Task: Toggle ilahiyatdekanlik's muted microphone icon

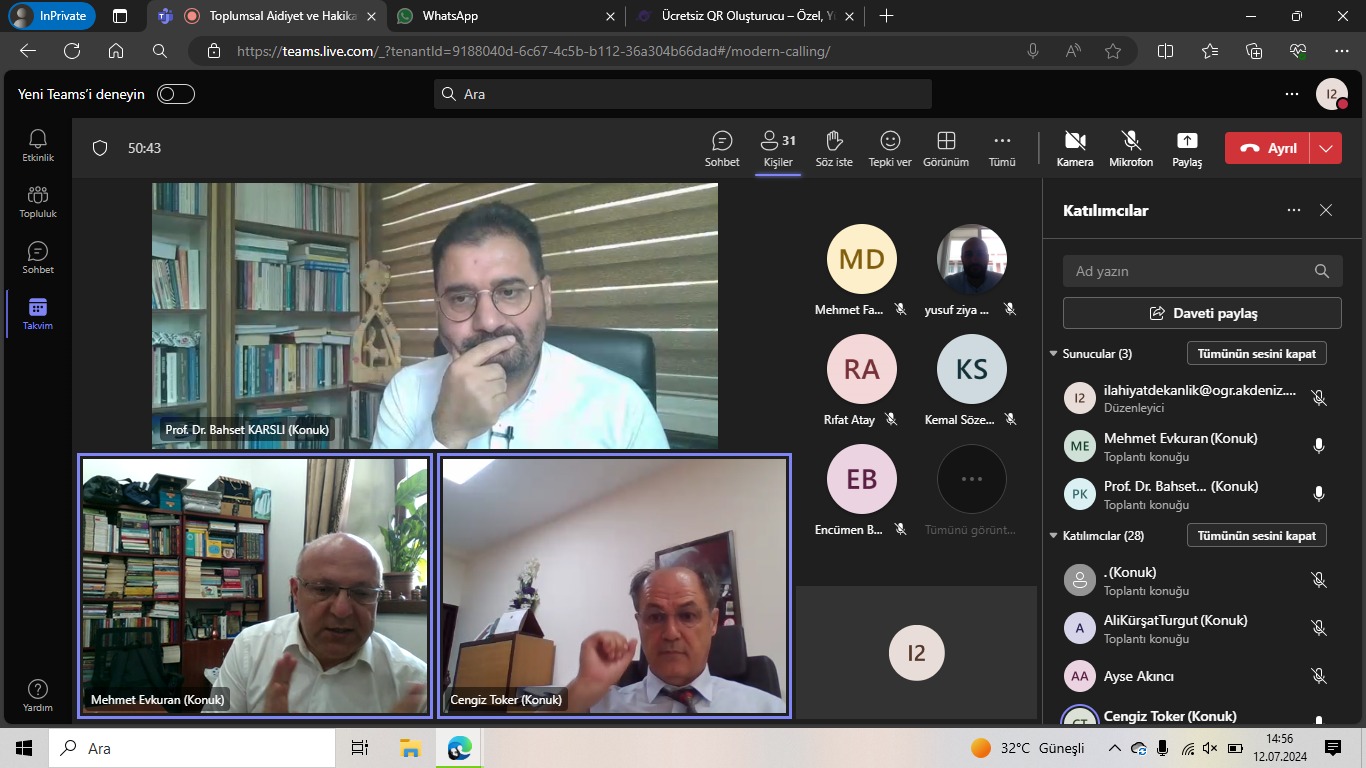Action: pyautogui.click(x=1319, y=398)
